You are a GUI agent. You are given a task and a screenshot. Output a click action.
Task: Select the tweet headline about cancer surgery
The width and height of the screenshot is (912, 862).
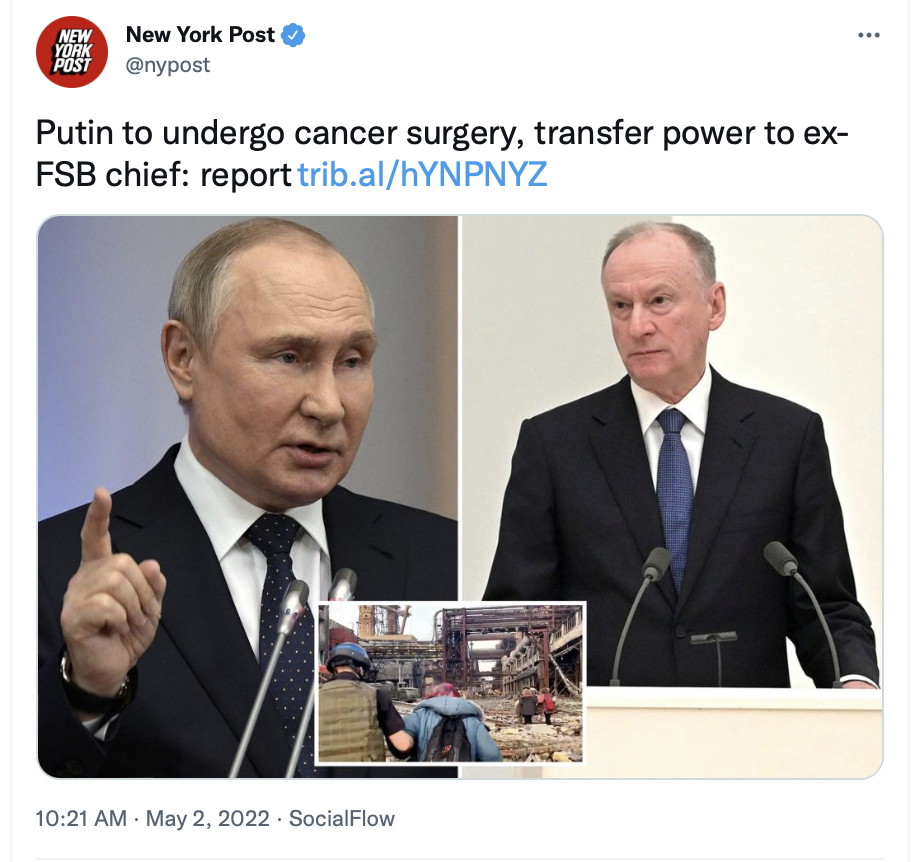(442, 154)
